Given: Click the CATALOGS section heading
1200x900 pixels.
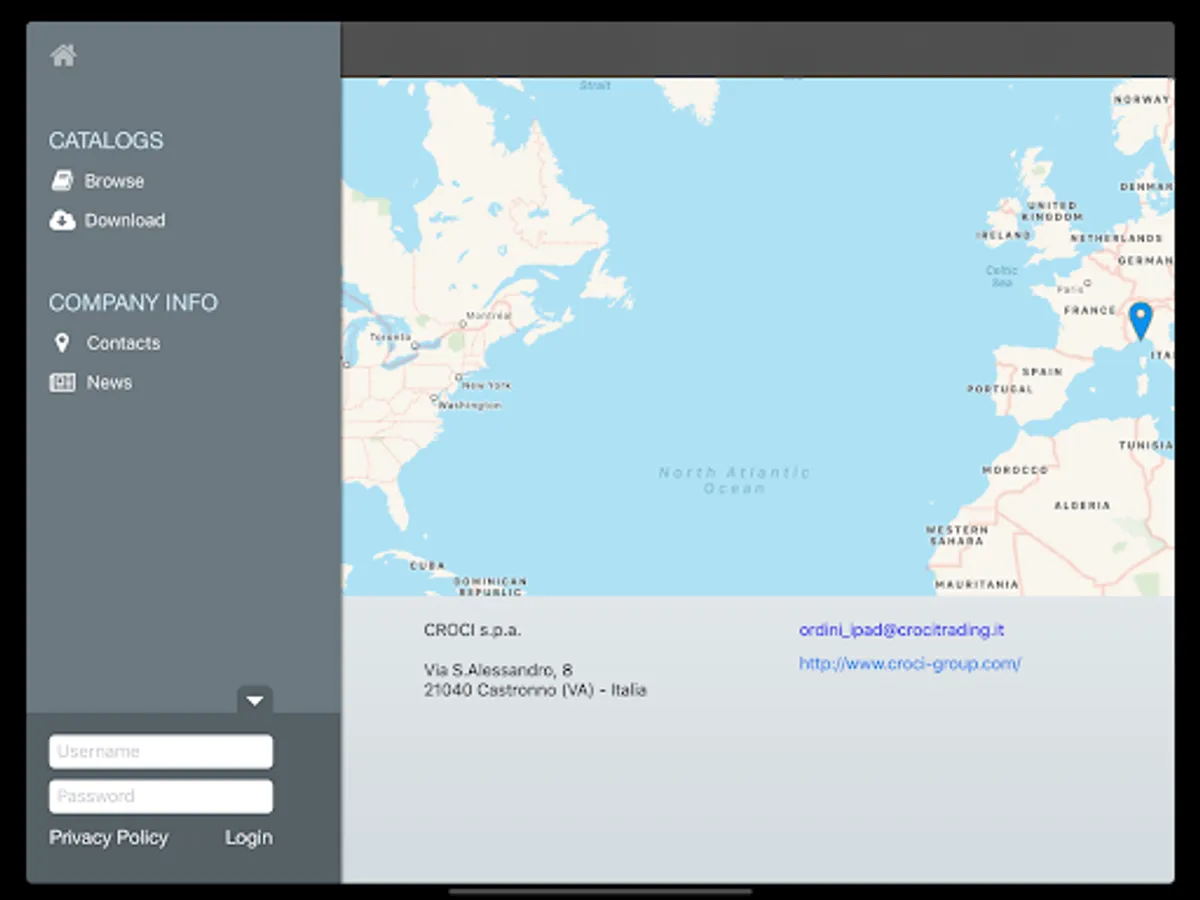Looking at the screenshot, I should (x=106, y=141).
